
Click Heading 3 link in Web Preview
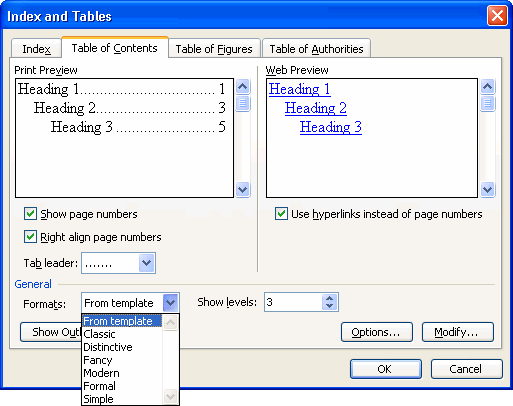click(331, 127)
